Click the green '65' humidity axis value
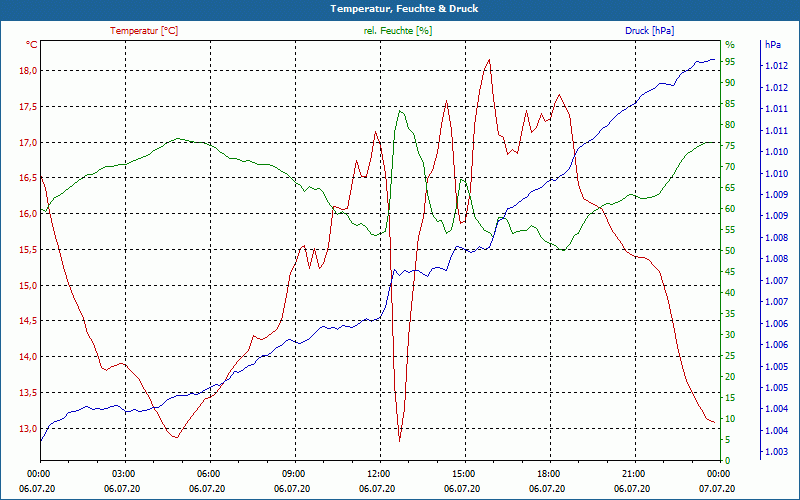 pos(730,188)
